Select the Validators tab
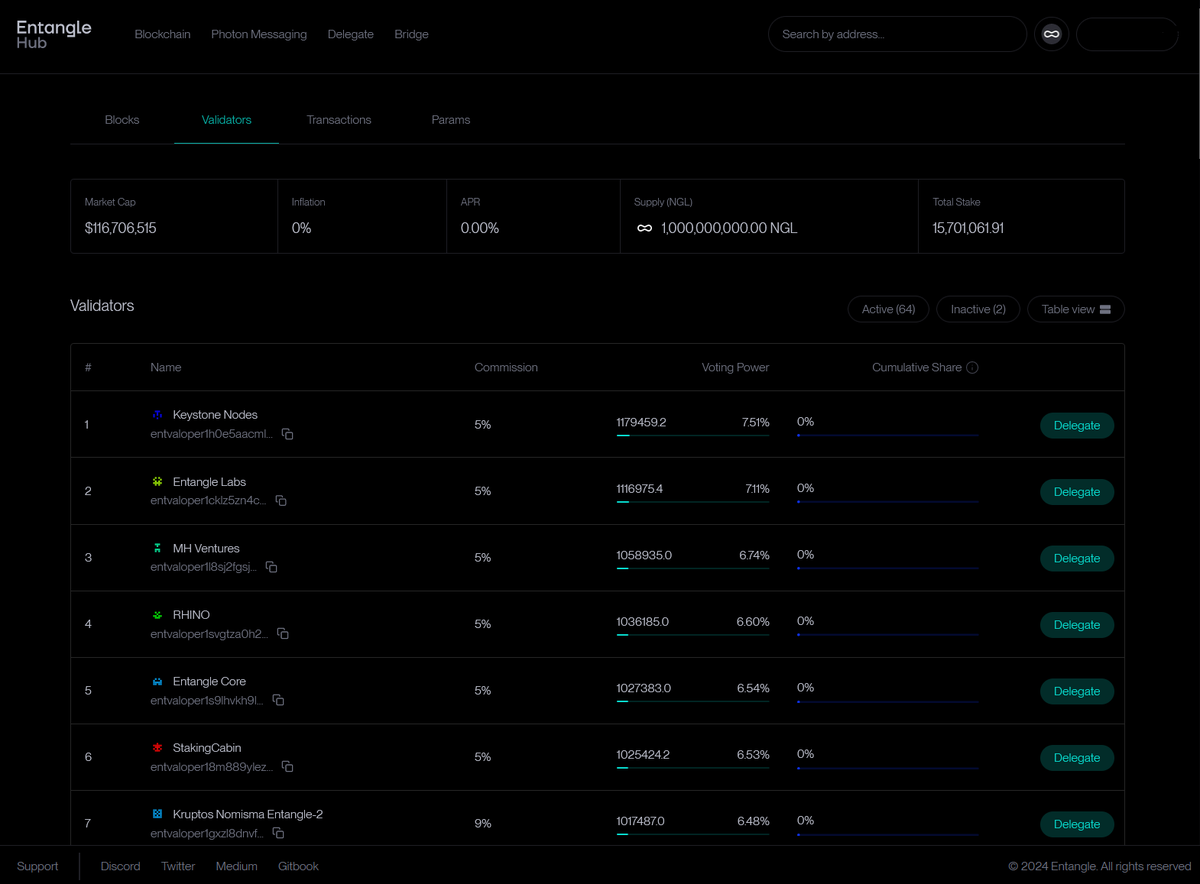The image size is (1200, 884). click(x=226, y=120)
